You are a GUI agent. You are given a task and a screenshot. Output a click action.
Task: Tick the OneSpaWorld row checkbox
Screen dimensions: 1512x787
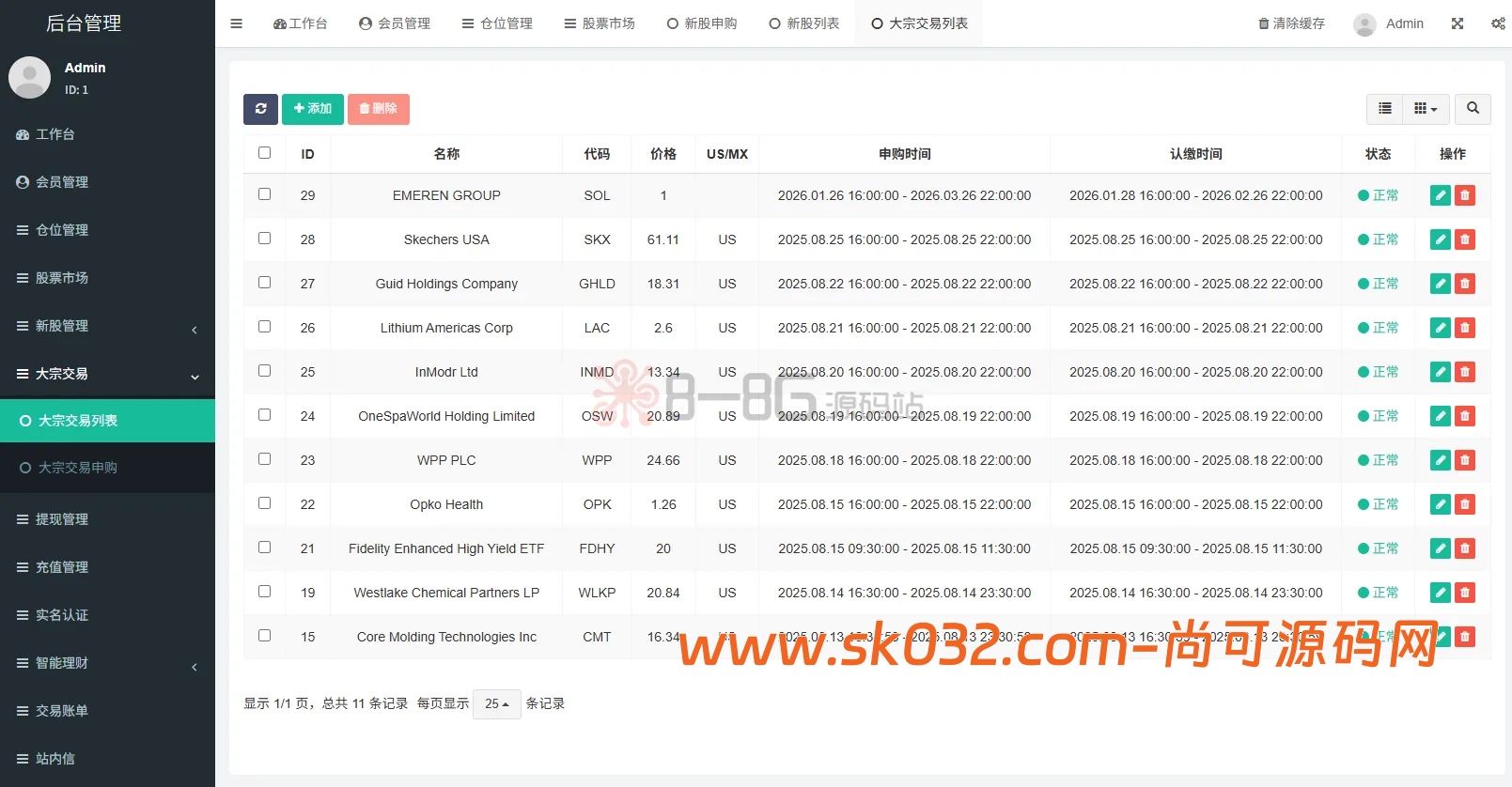(x=265, y=415)
